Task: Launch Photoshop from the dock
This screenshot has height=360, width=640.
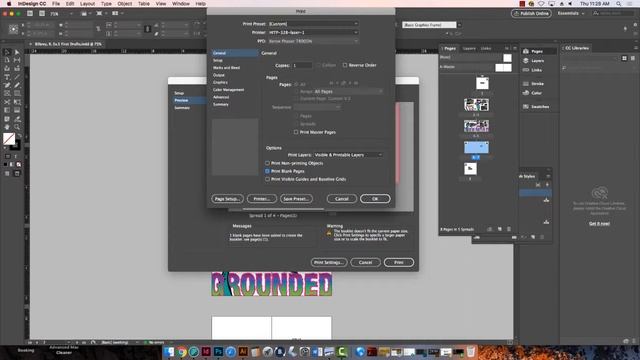Action: (218, 351)
